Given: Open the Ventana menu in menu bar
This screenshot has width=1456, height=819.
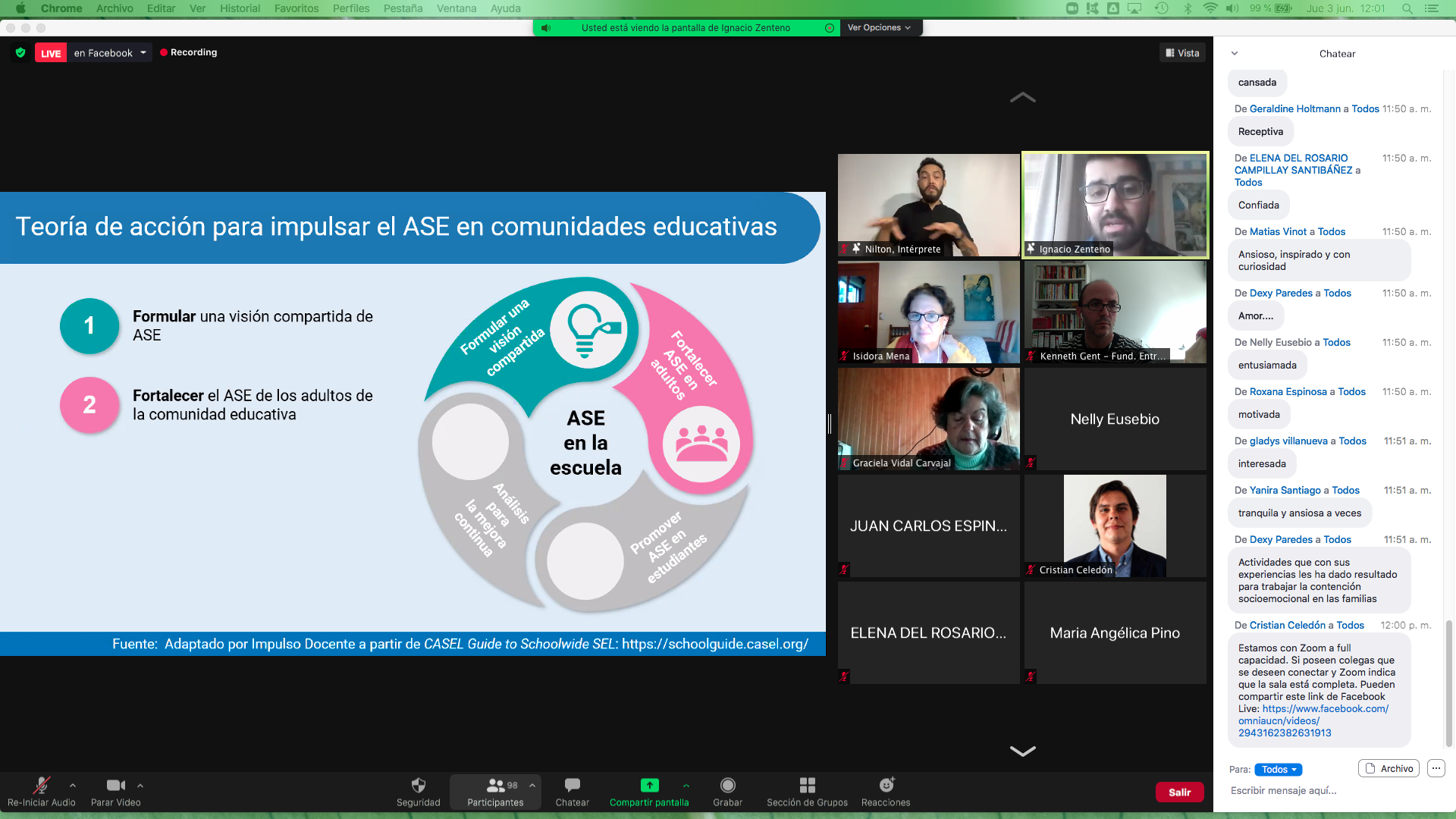Looking at the screenshot, I should [x=456, y=8].
